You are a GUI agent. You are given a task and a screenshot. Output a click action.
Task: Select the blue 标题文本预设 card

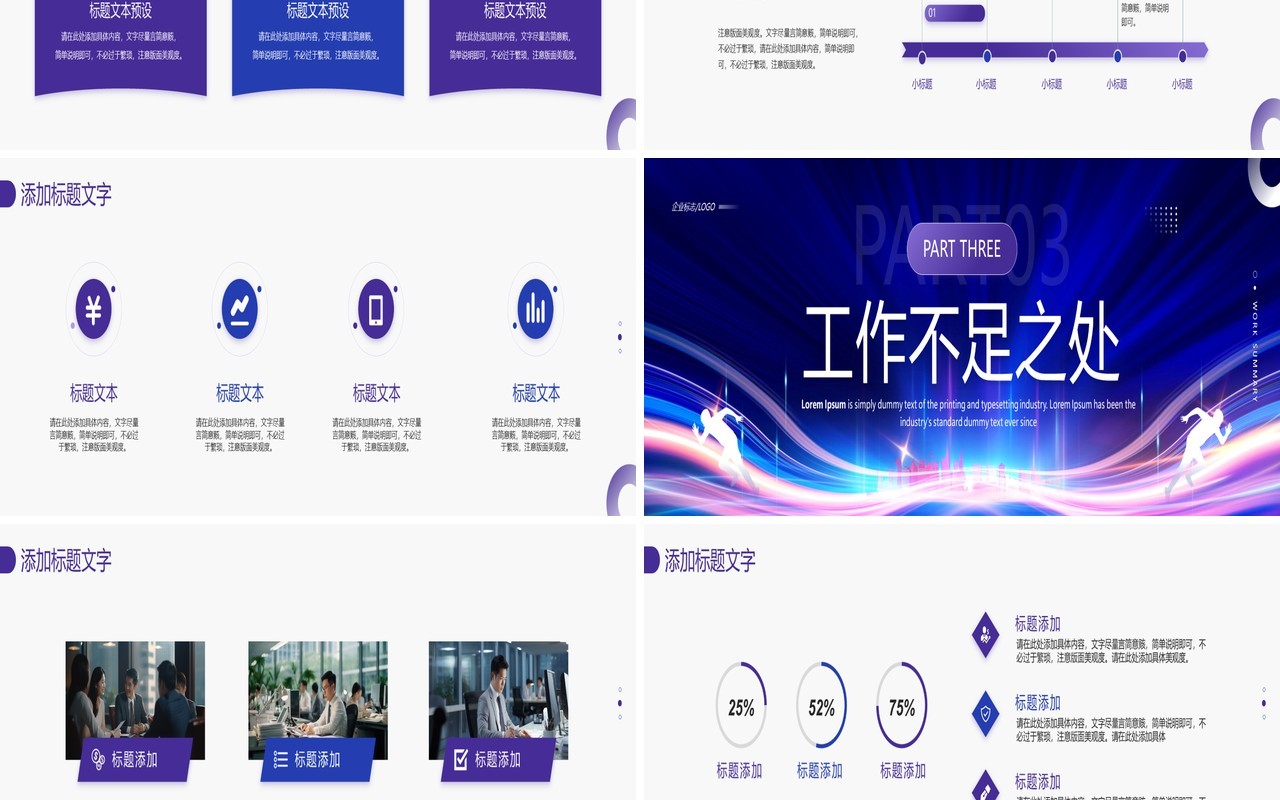tap(318, 48)
